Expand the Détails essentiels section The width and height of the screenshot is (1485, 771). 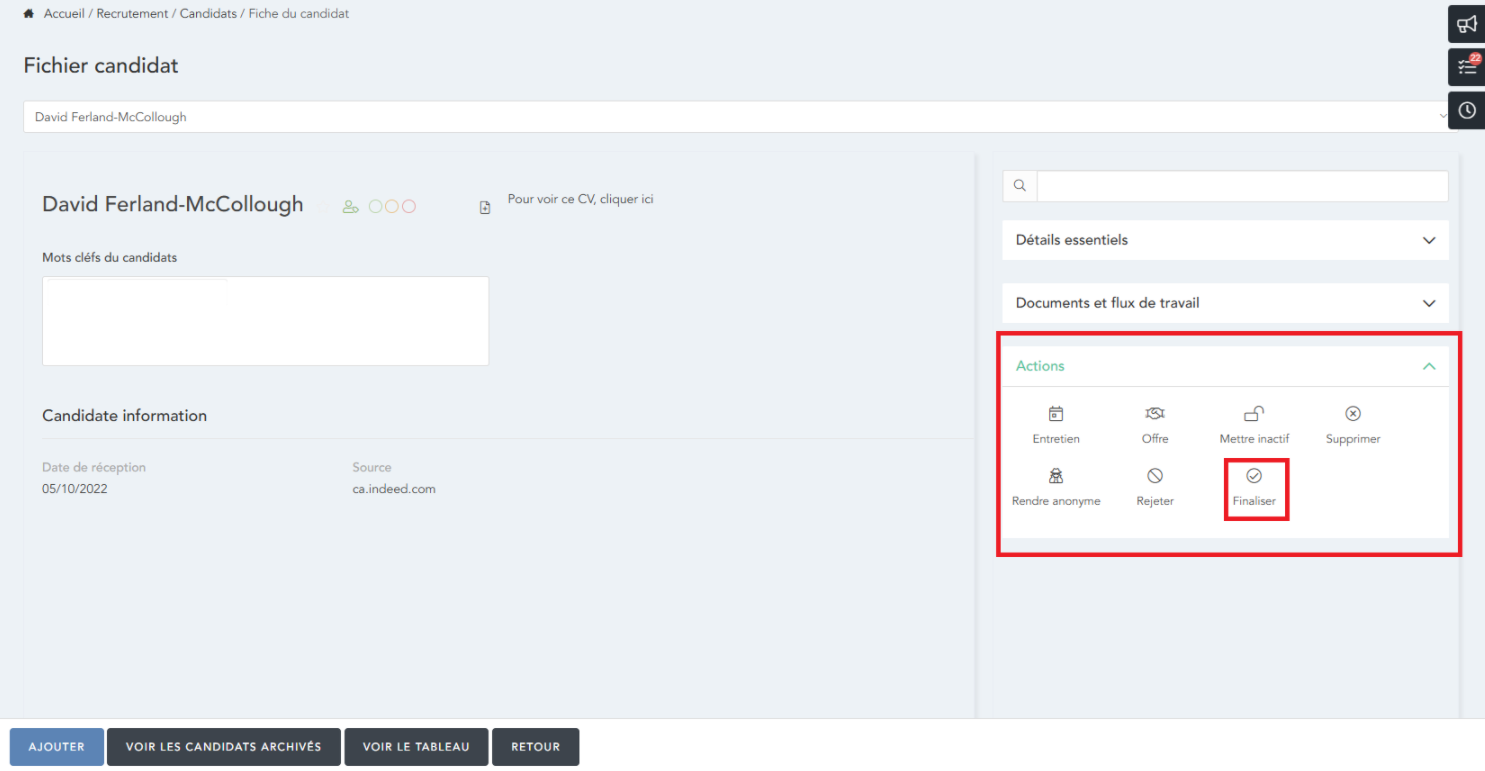1225,240
